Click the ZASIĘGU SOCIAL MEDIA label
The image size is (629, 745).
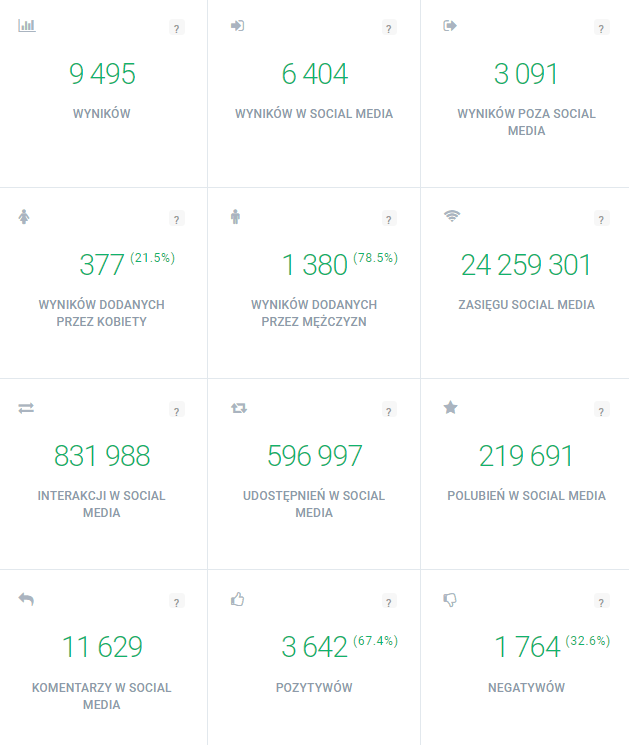(526, 305)
